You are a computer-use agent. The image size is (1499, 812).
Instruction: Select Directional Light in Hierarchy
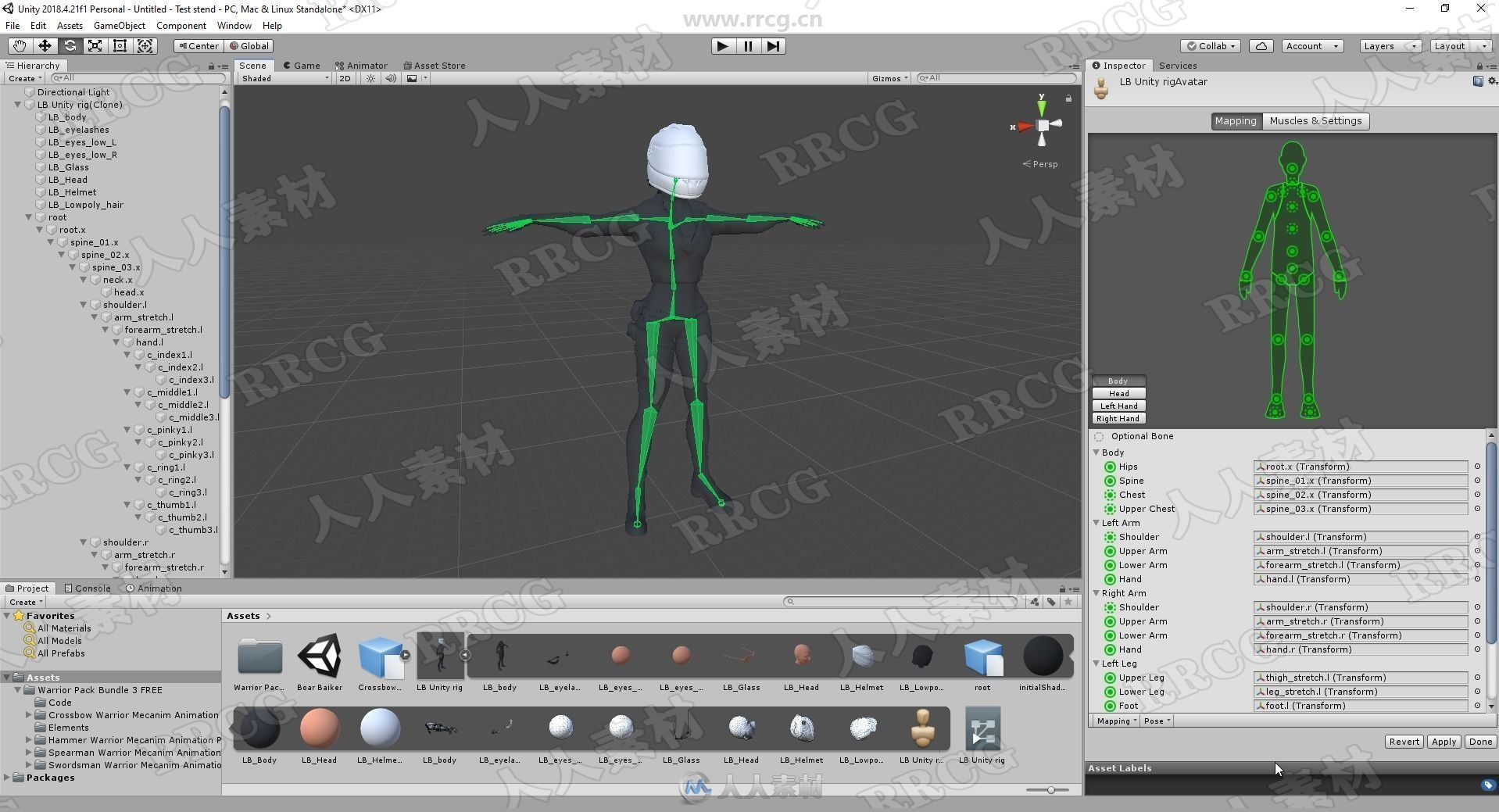coord(73,92)
